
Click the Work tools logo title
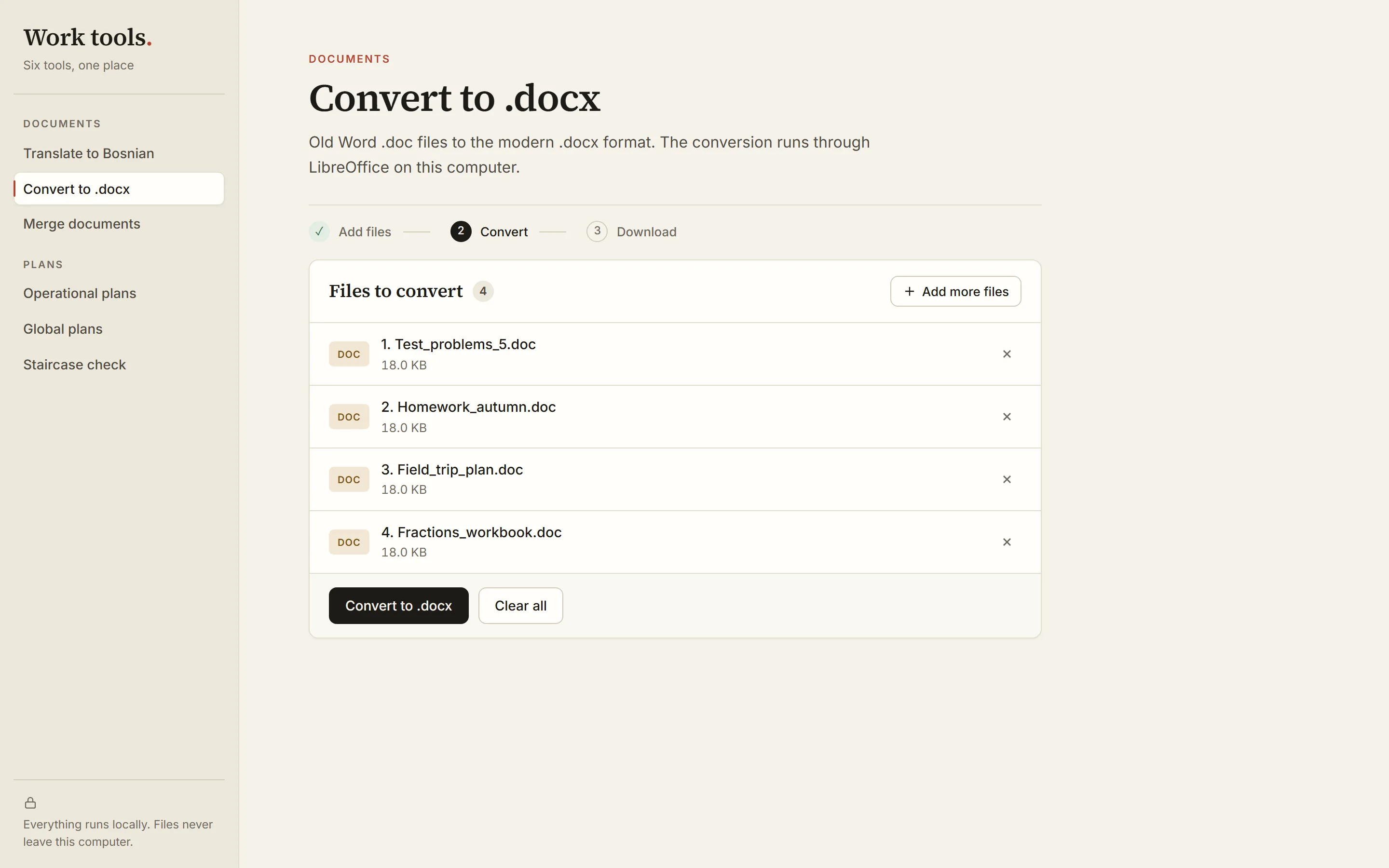(88, 37)
